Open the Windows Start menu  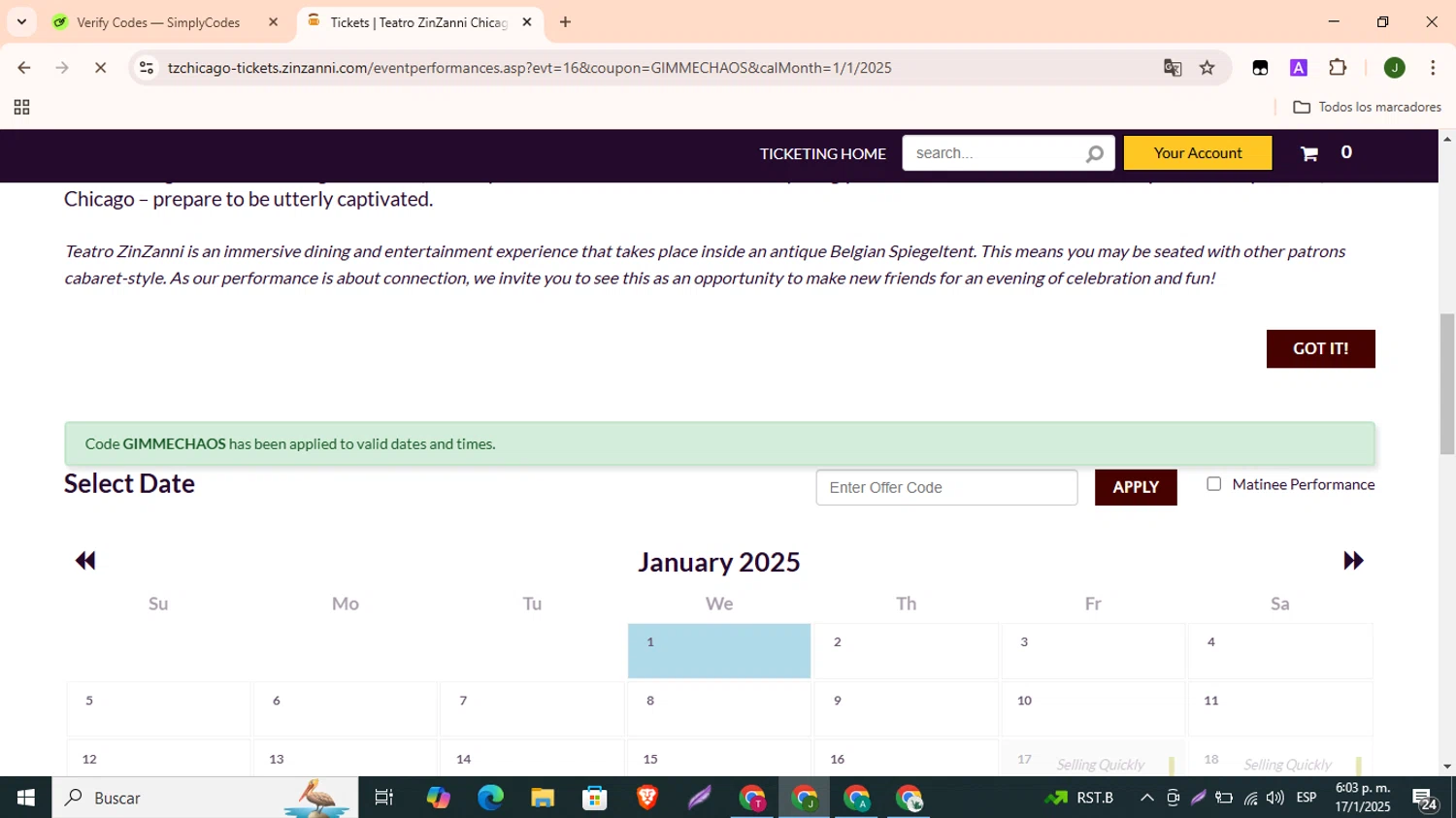pyautogui.click(x=26, y=798)
